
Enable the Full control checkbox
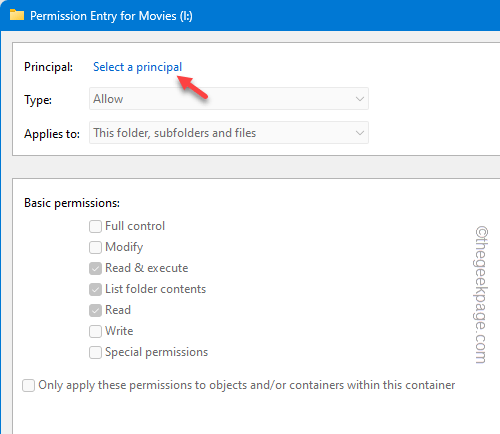[95, 226]
